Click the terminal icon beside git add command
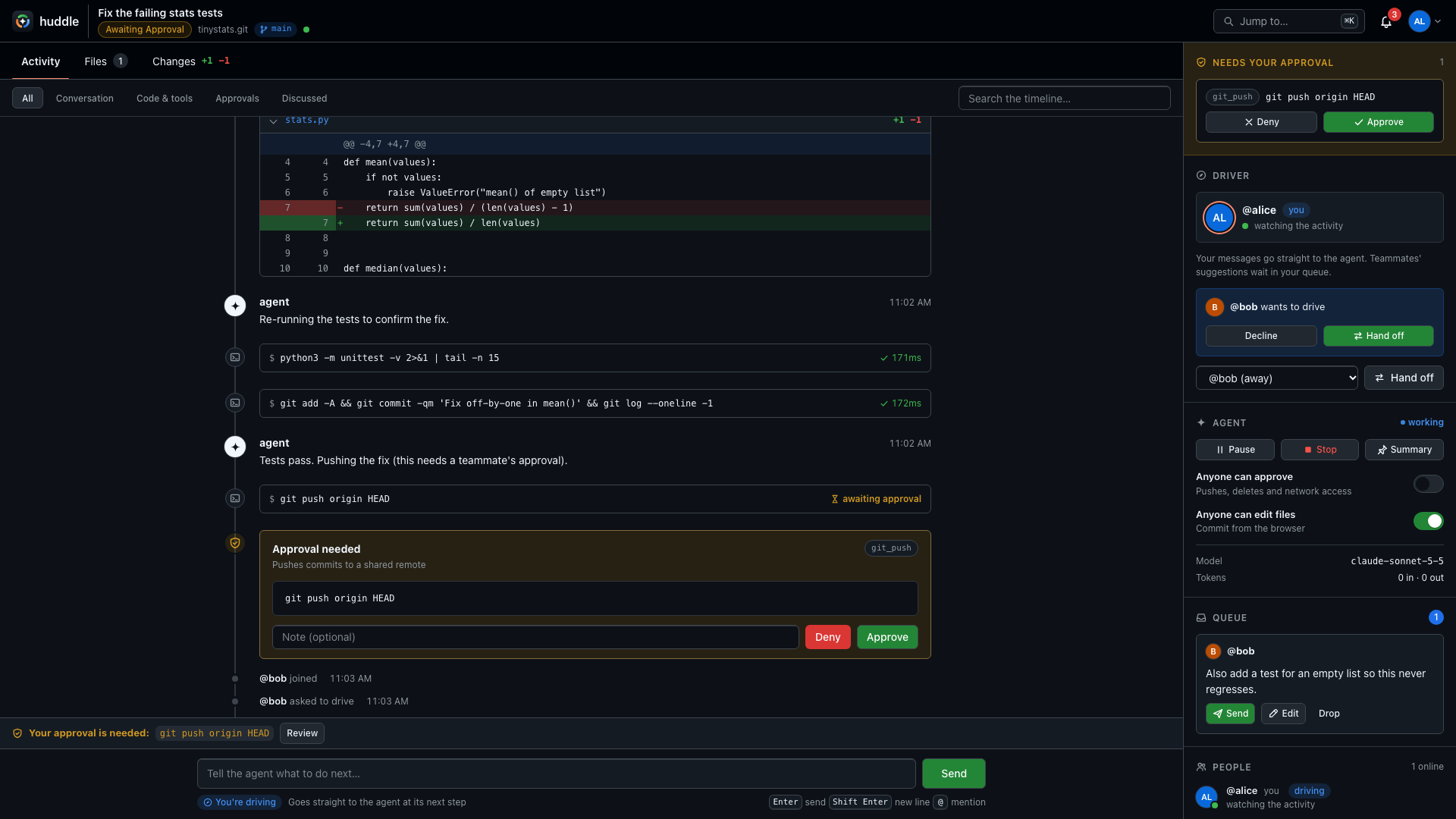This screenshot has height=819, width=1456. [x=235, y=403]
